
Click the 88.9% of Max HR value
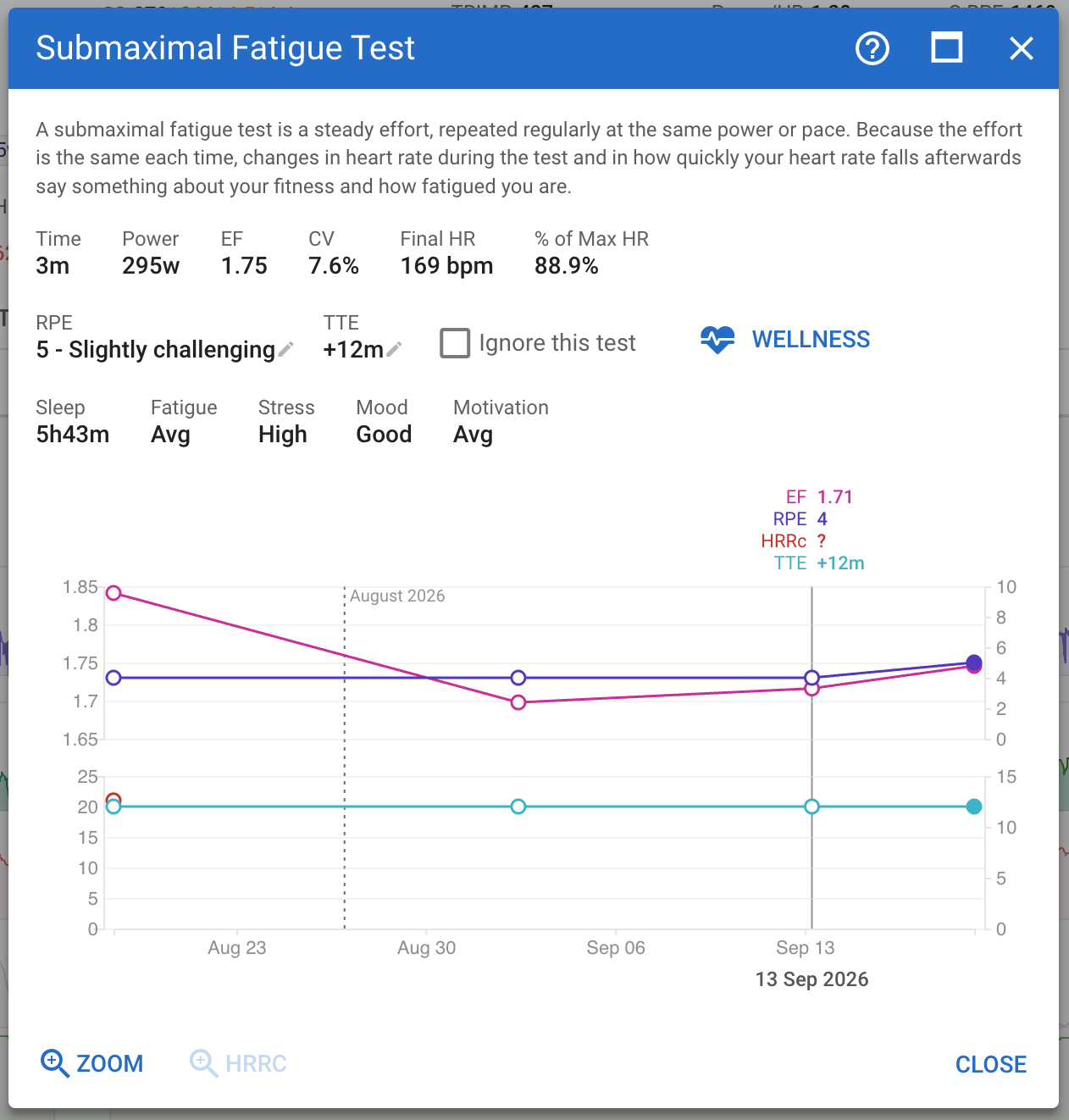(x=566, y=266)
